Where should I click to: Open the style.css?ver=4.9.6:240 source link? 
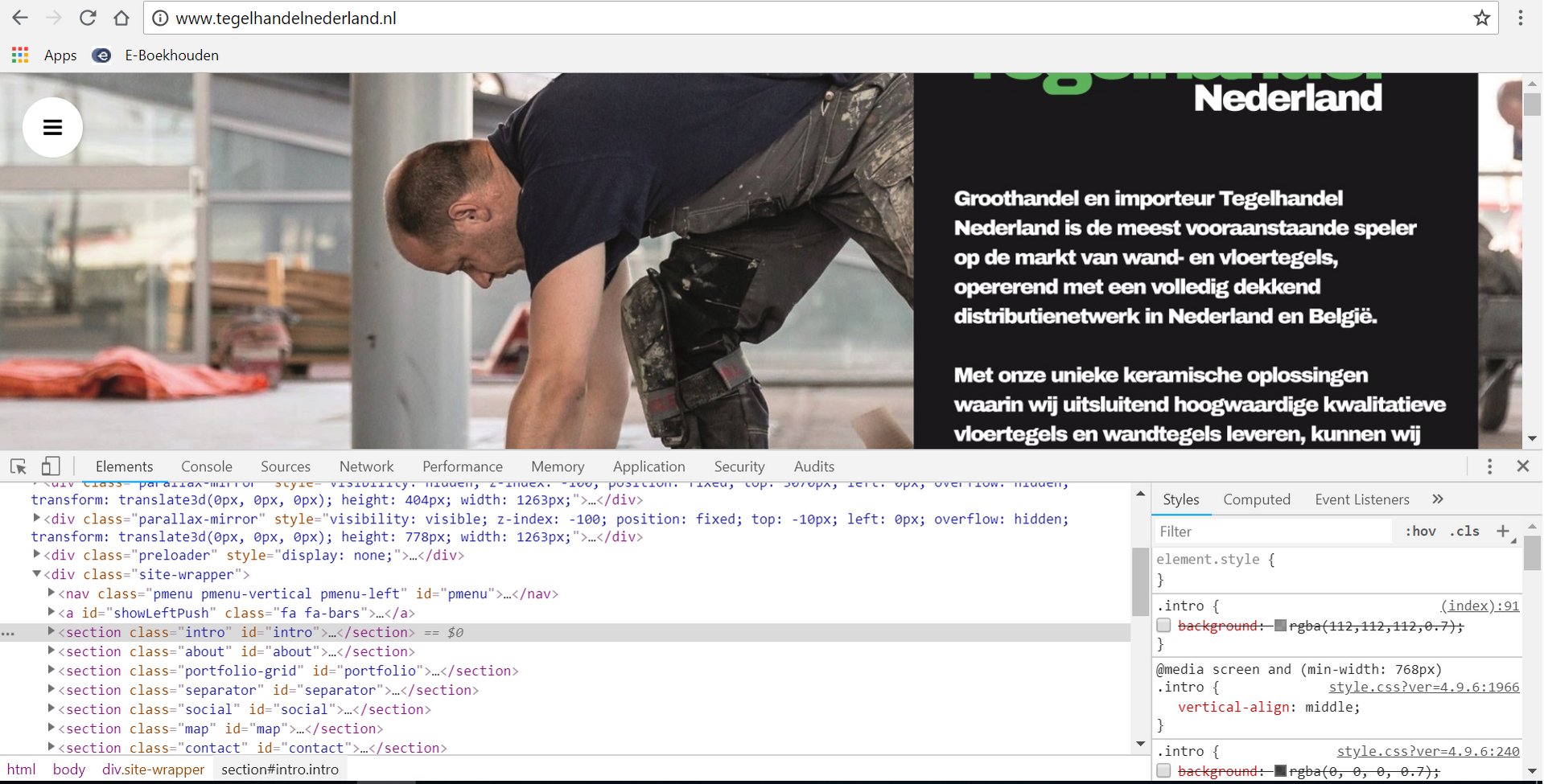click(1428, 752)
